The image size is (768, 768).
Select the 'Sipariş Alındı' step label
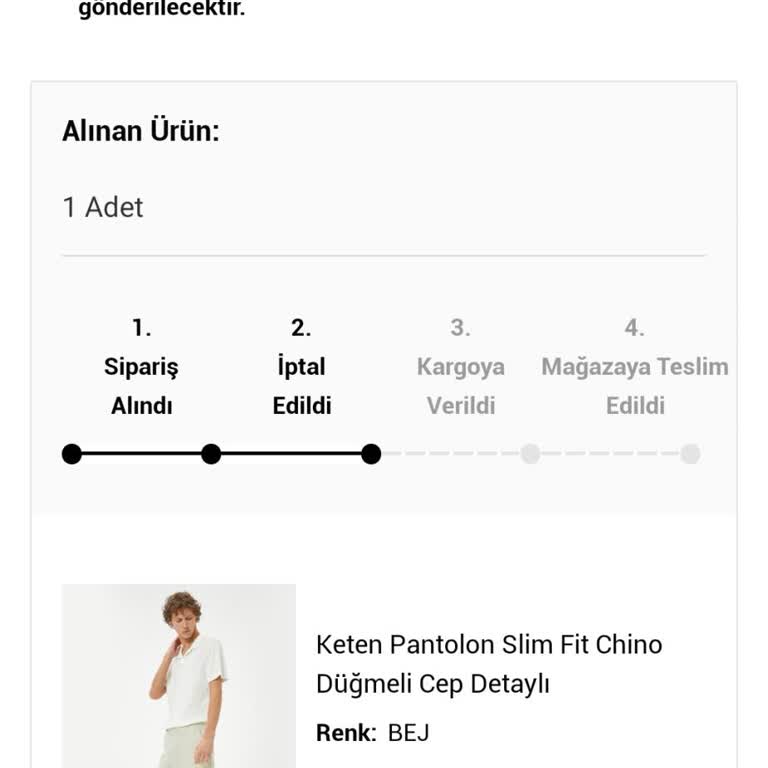pos(141,386)
